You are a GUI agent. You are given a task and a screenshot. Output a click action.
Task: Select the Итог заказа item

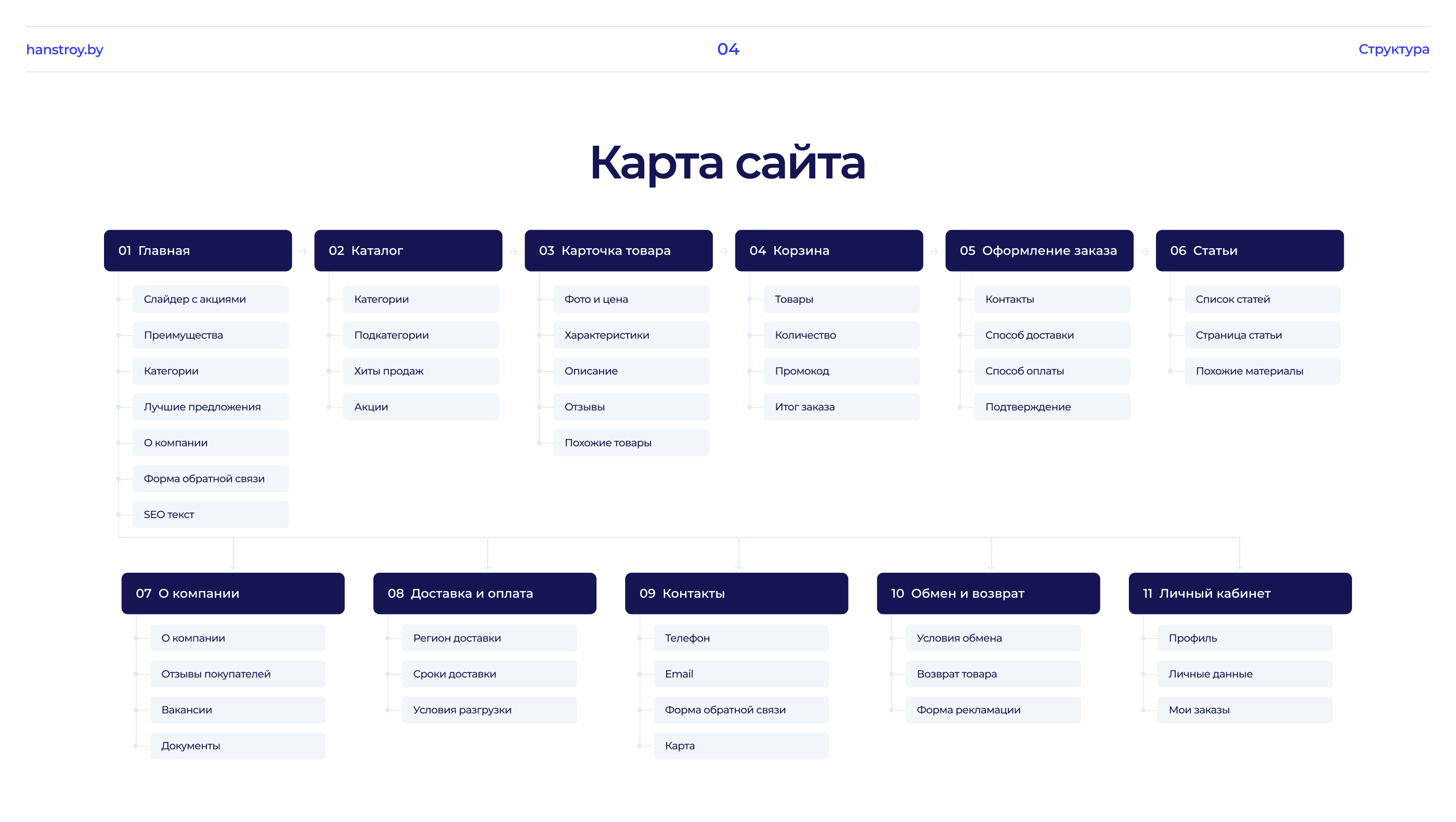pos(841,406)
